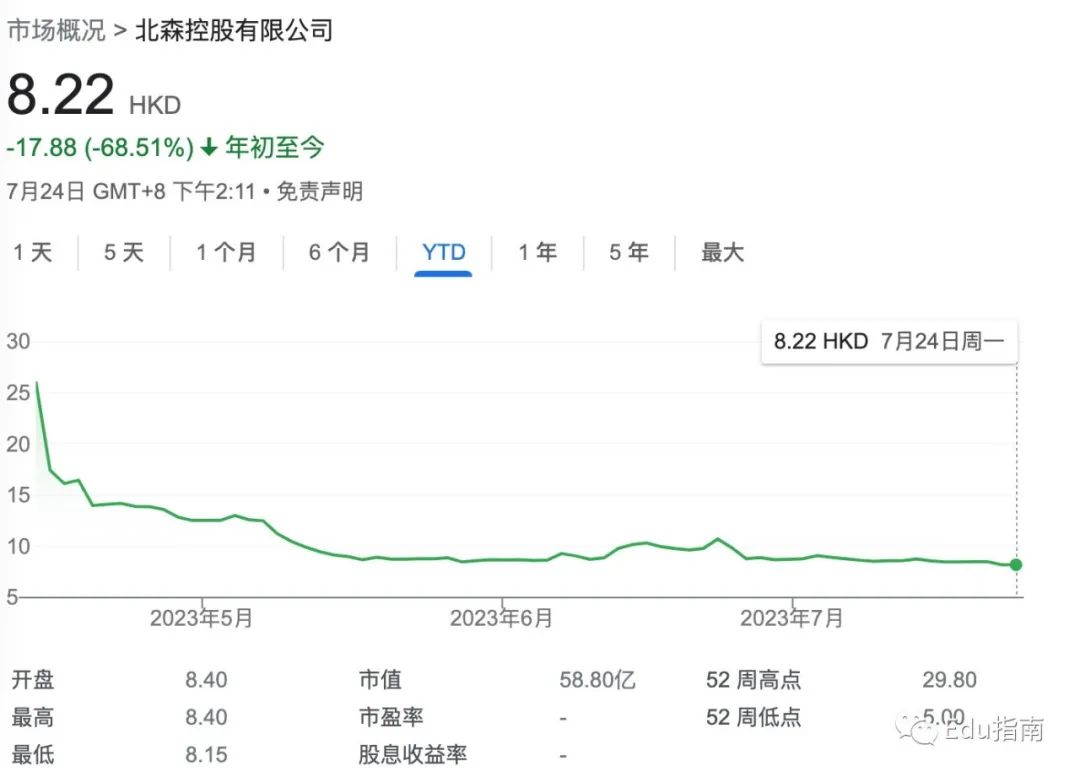Click the 最高 label
This screenshot has height=777, width=1080.
tap(32, 717)
